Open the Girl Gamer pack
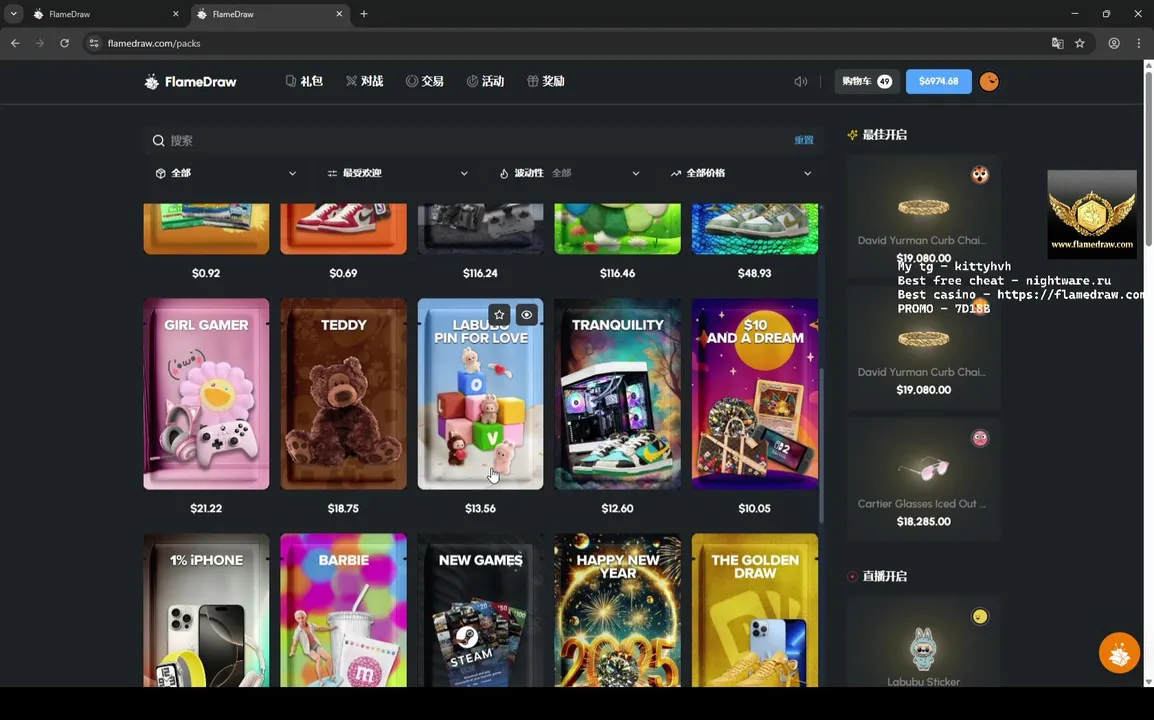This screenshot has height=720, width=1154. pyautogui.click(x=206, y=394)
